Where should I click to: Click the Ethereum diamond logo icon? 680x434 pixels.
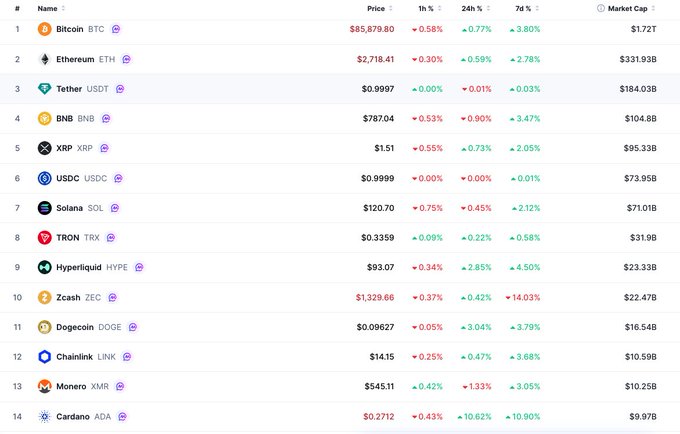(44, 59)
